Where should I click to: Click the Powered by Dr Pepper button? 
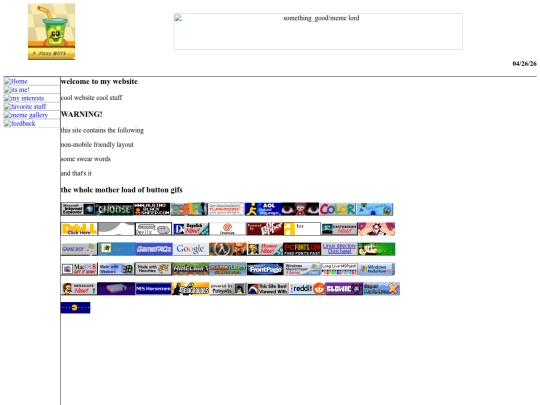(264, 229)
